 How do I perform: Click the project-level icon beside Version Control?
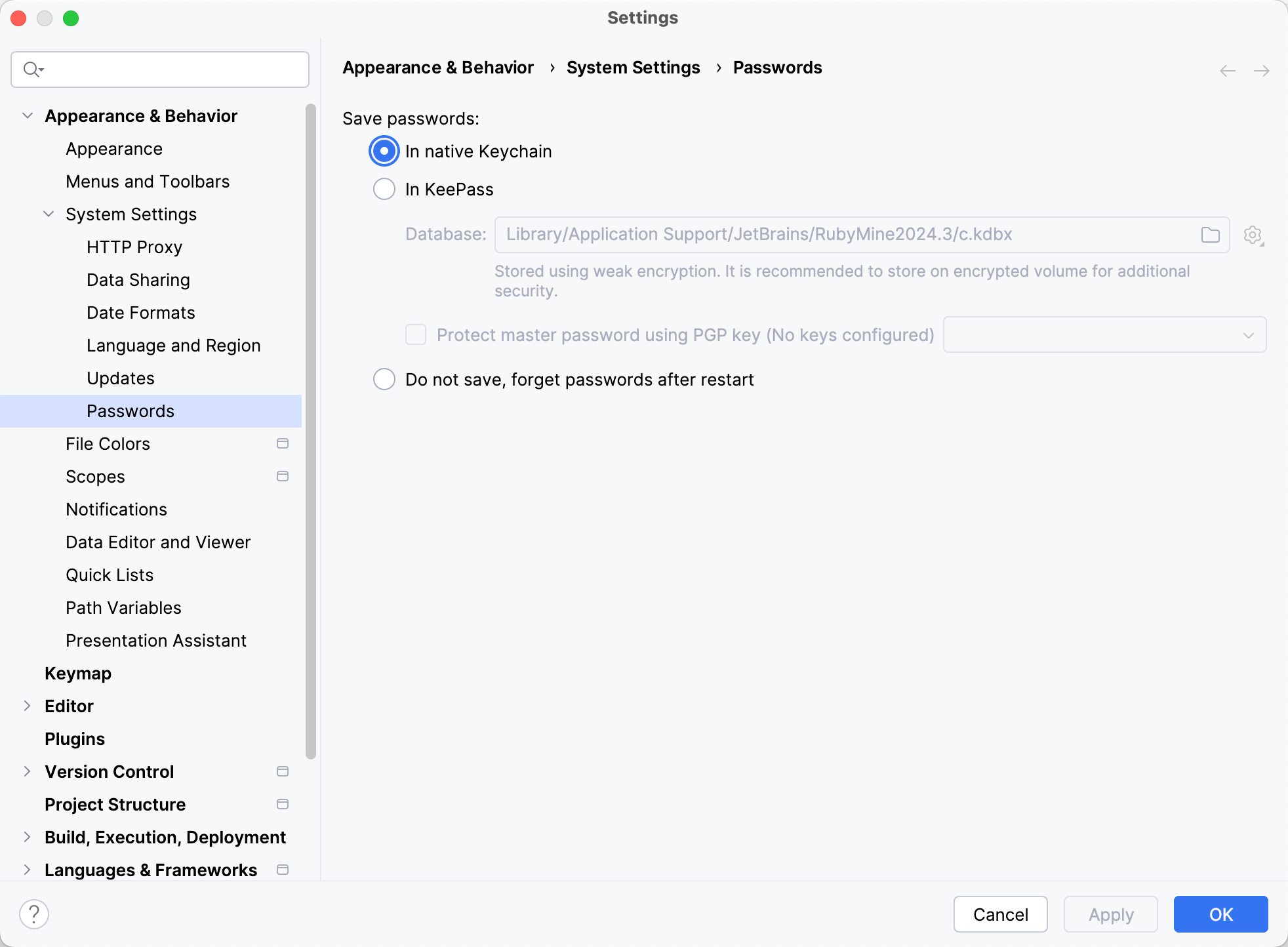pos(283,772)
